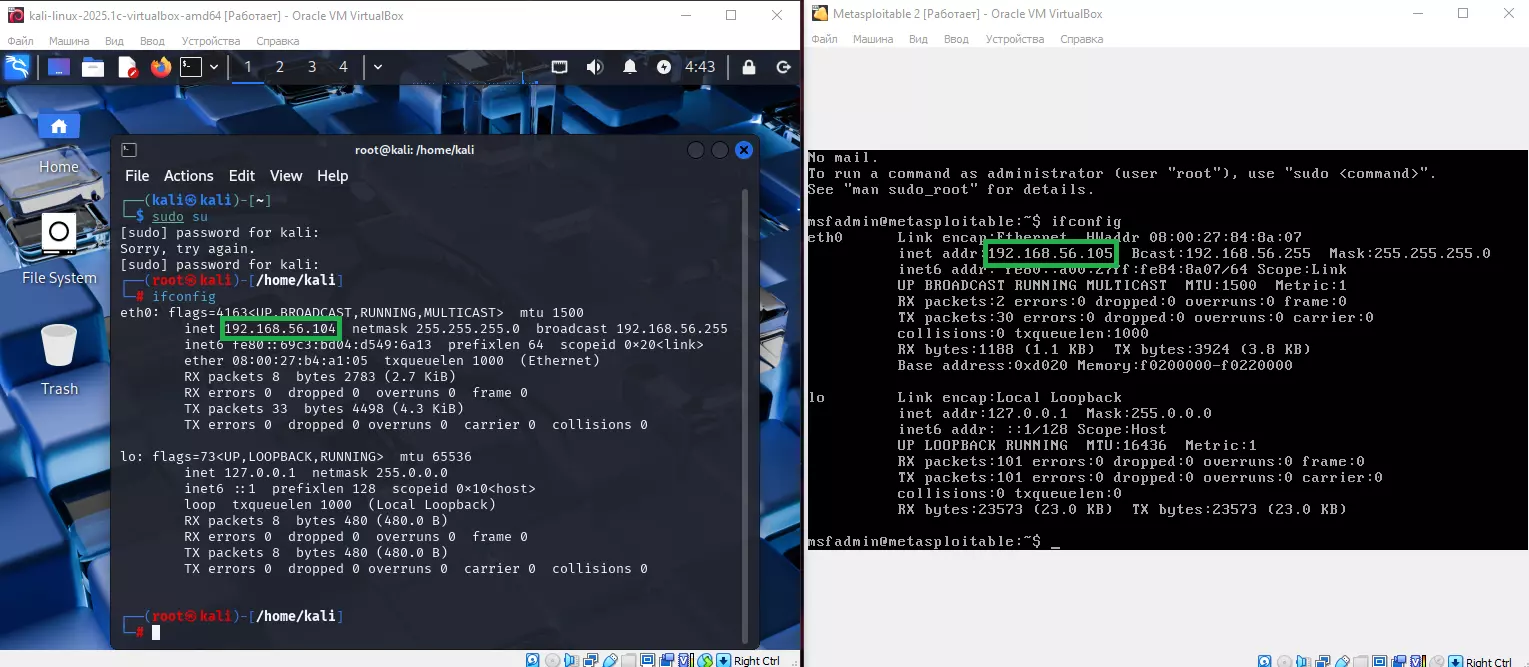Open Вид menu in Kali VirtualBox window
Screen dimensions: 1529x667
tap(114, 41)
